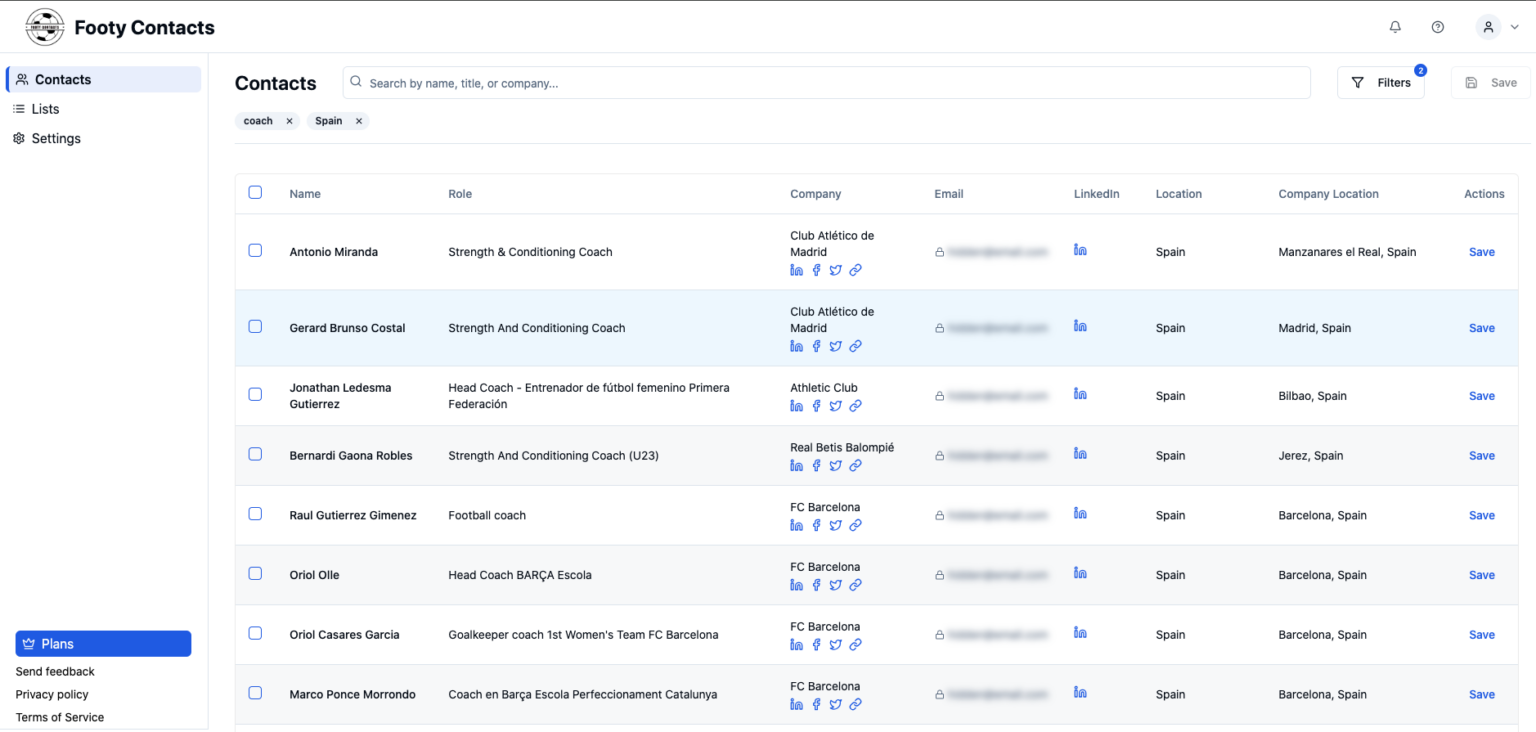Viewport: 1536px width, 732px height.
Task: Remove the coach filter tag
Action: pos(289,121)
